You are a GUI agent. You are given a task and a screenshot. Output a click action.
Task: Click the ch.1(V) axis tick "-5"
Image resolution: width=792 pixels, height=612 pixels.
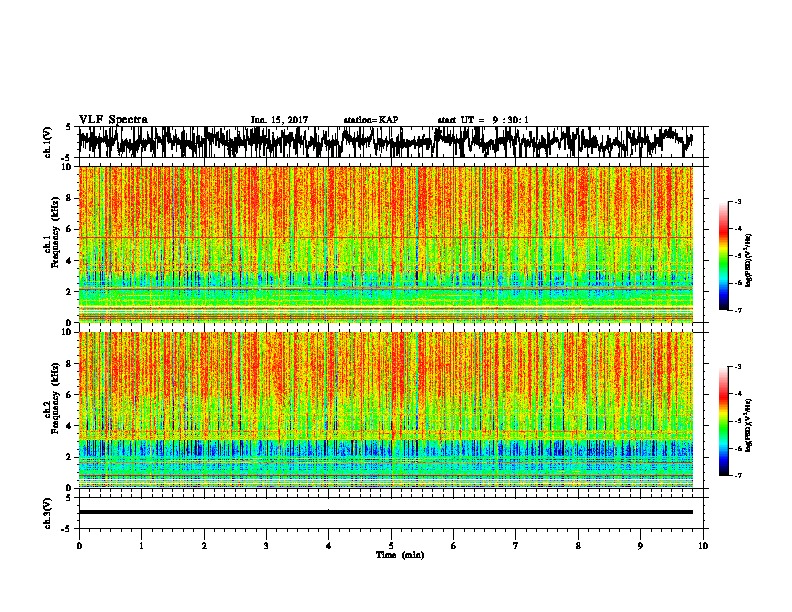pos(66,158)
